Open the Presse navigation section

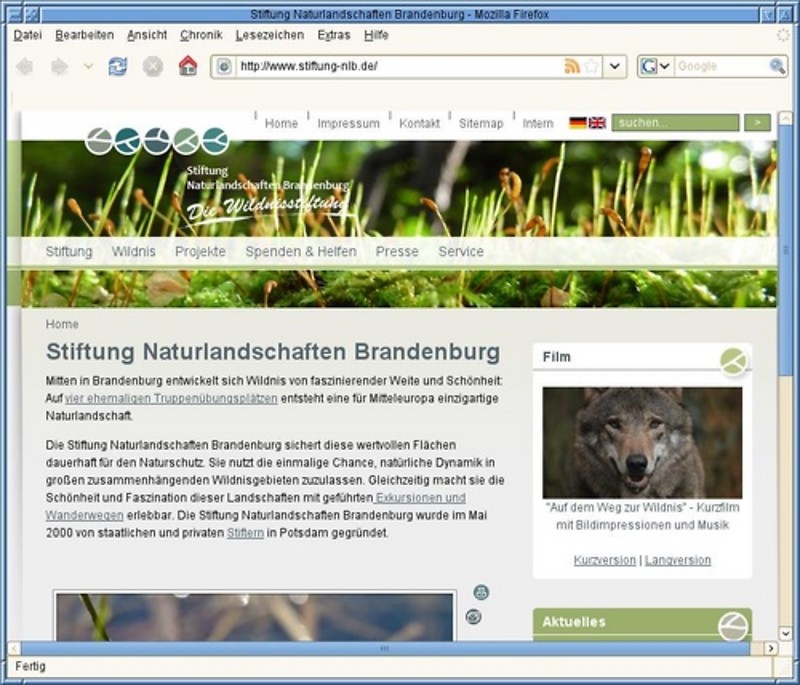397,251
